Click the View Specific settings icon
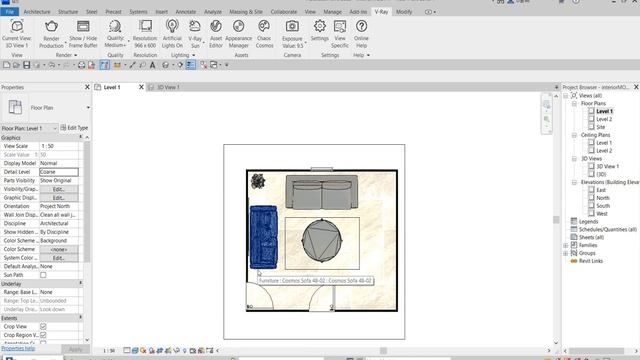 (340, 27)
